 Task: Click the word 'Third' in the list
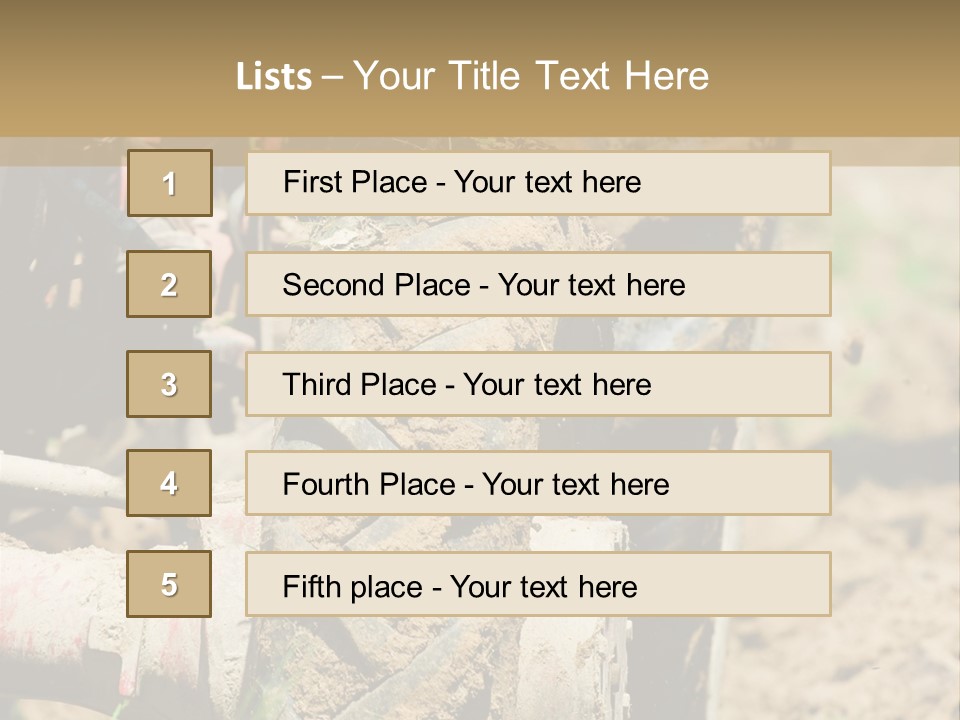tap(317, 385)
